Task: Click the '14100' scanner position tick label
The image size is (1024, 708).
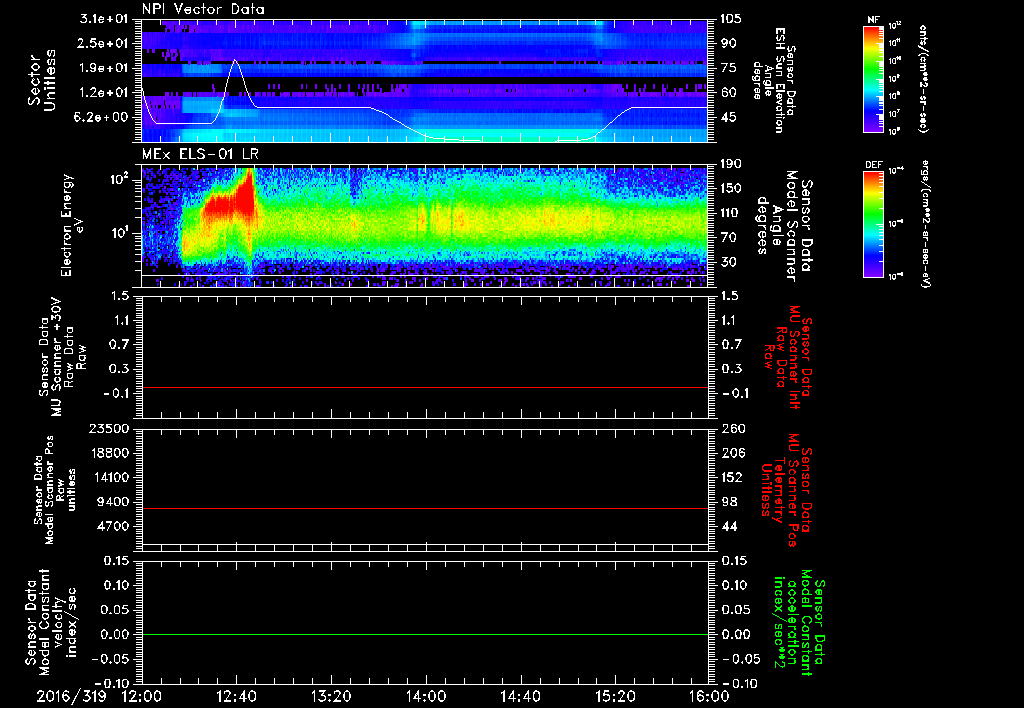Action: pos(110,477)
